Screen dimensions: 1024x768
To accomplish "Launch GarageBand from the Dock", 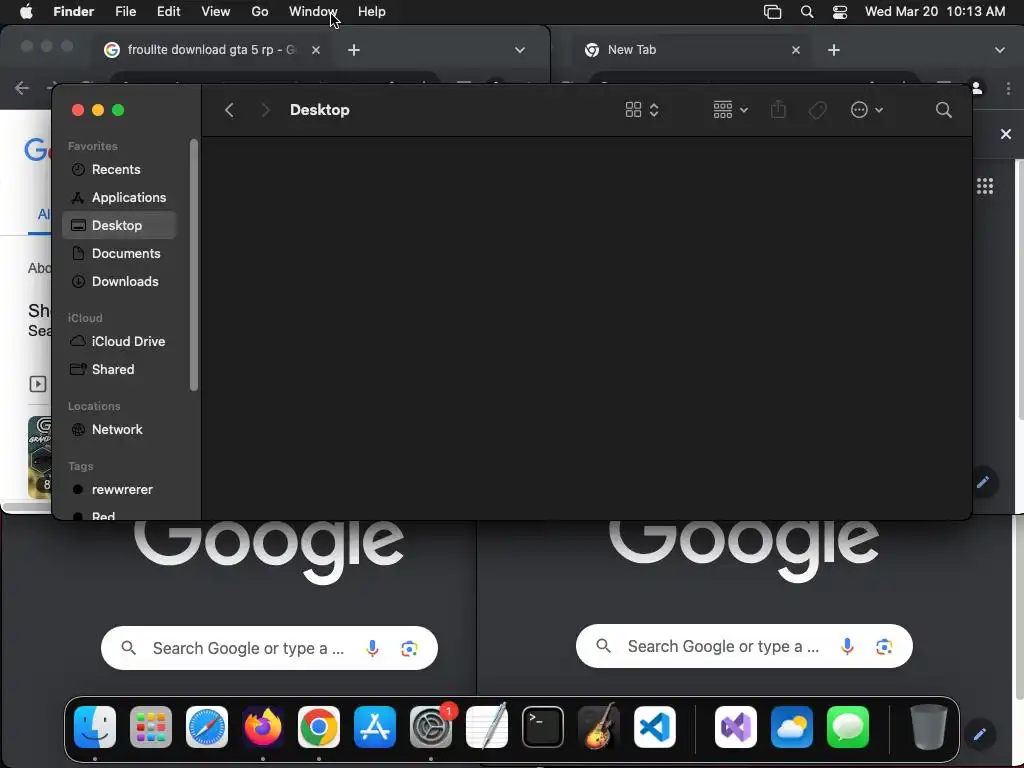I will click(x=599, y=727).
